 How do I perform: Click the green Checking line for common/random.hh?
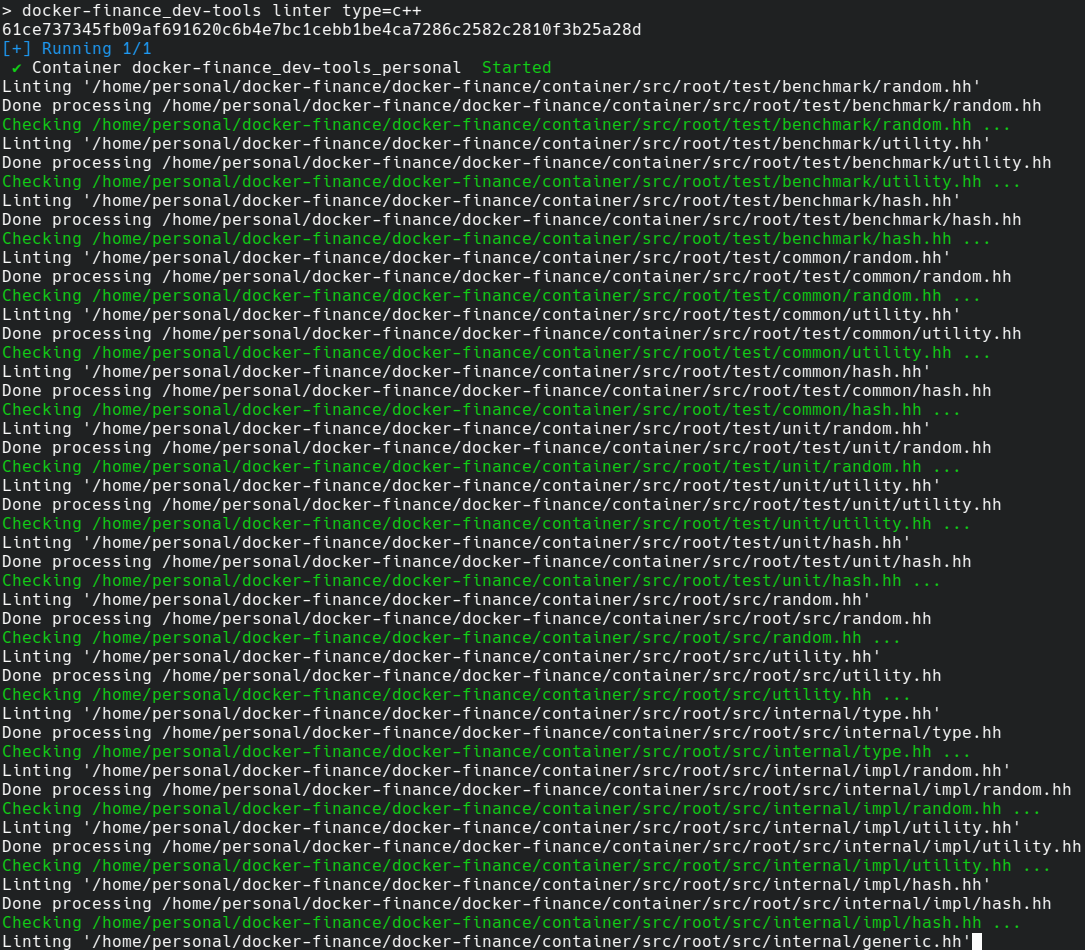[490, 296]
